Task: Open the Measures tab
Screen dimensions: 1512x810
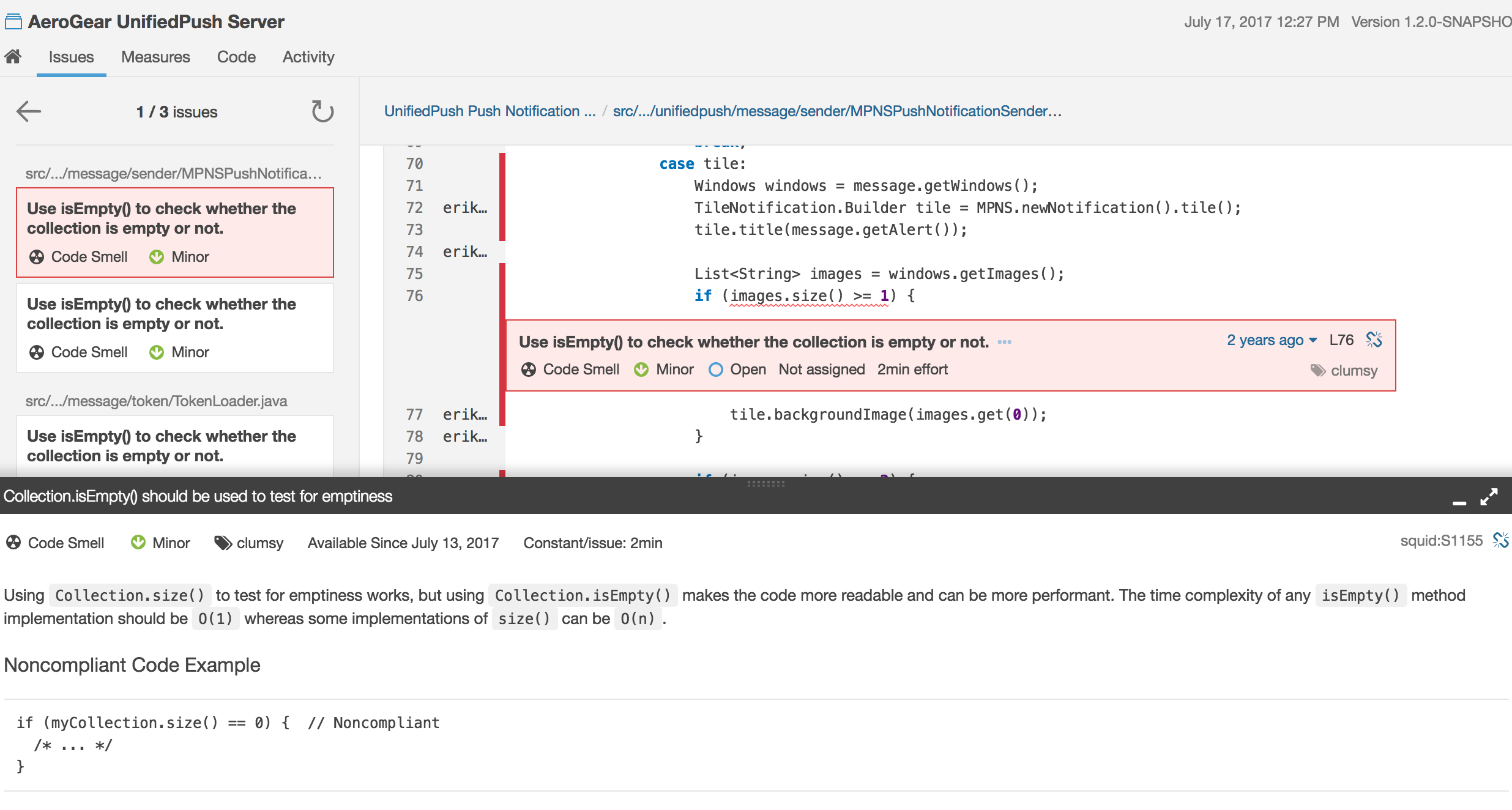Action: coord(155,57)
